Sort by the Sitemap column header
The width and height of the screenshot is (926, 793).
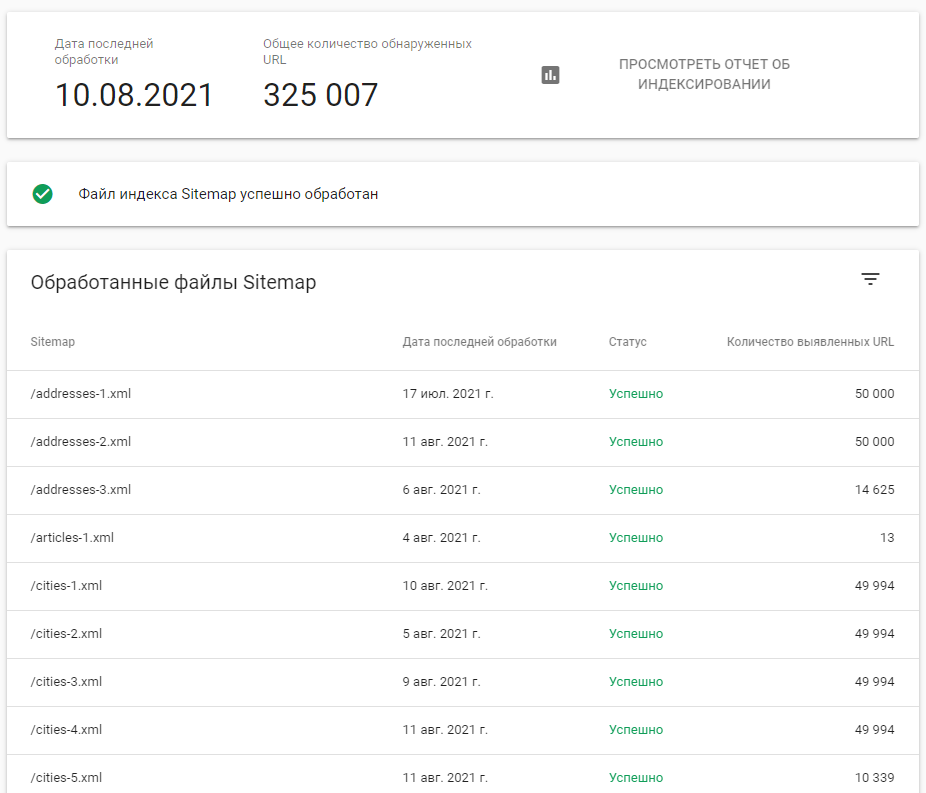tap(53, 342)
